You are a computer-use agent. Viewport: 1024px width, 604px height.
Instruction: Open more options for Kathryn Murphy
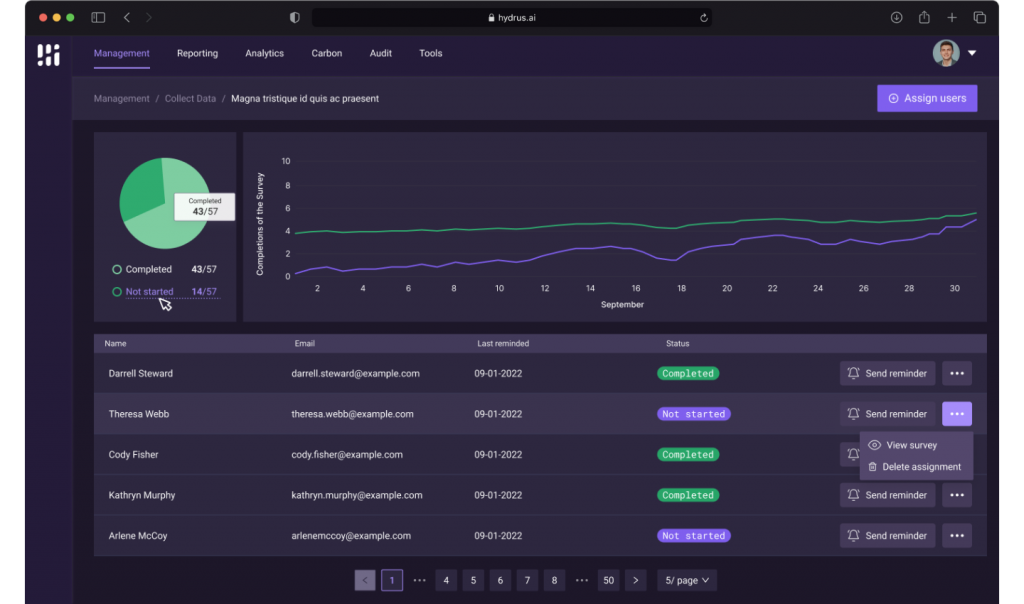(957, 495)
